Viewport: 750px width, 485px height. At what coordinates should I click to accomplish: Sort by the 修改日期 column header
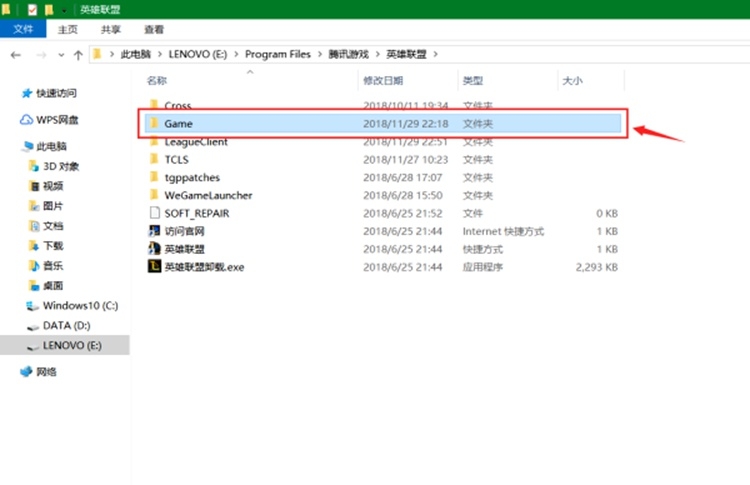point(383,80)
